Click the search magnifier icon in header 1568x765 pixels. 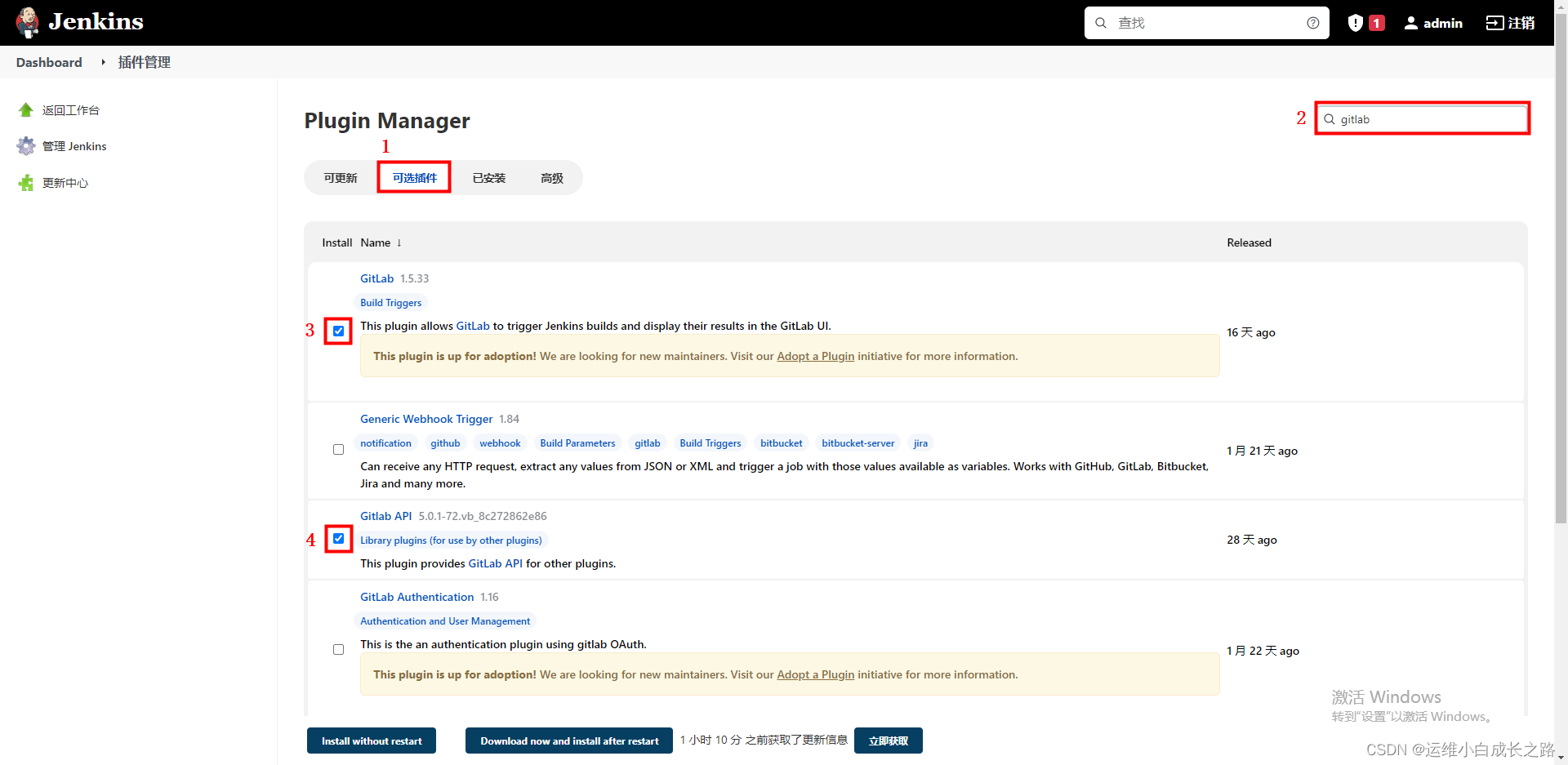click(1101, 23)
